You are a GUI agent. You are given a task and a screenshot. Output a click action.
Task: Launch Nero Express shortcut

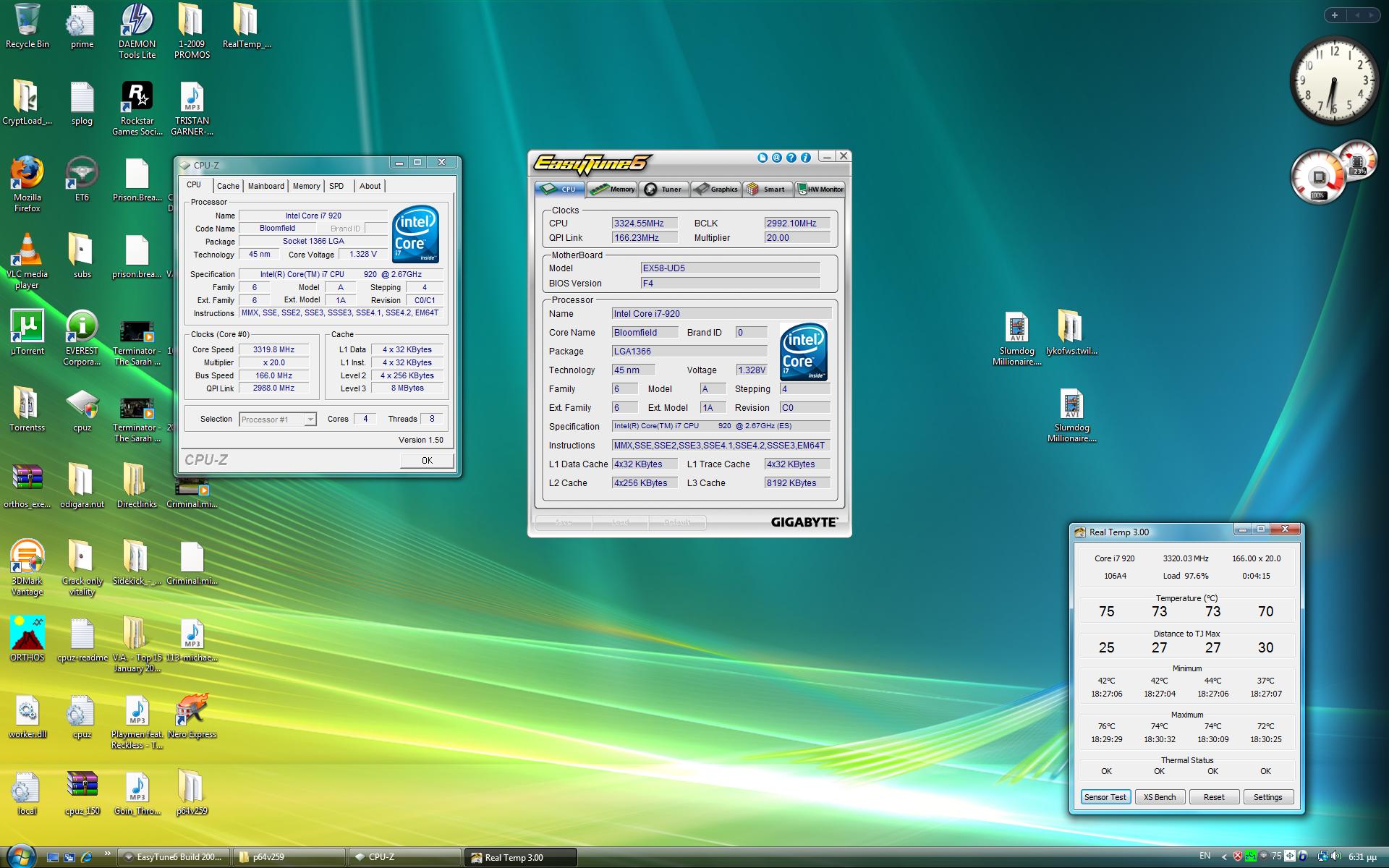pyautogui.click(x=192, y=716)
